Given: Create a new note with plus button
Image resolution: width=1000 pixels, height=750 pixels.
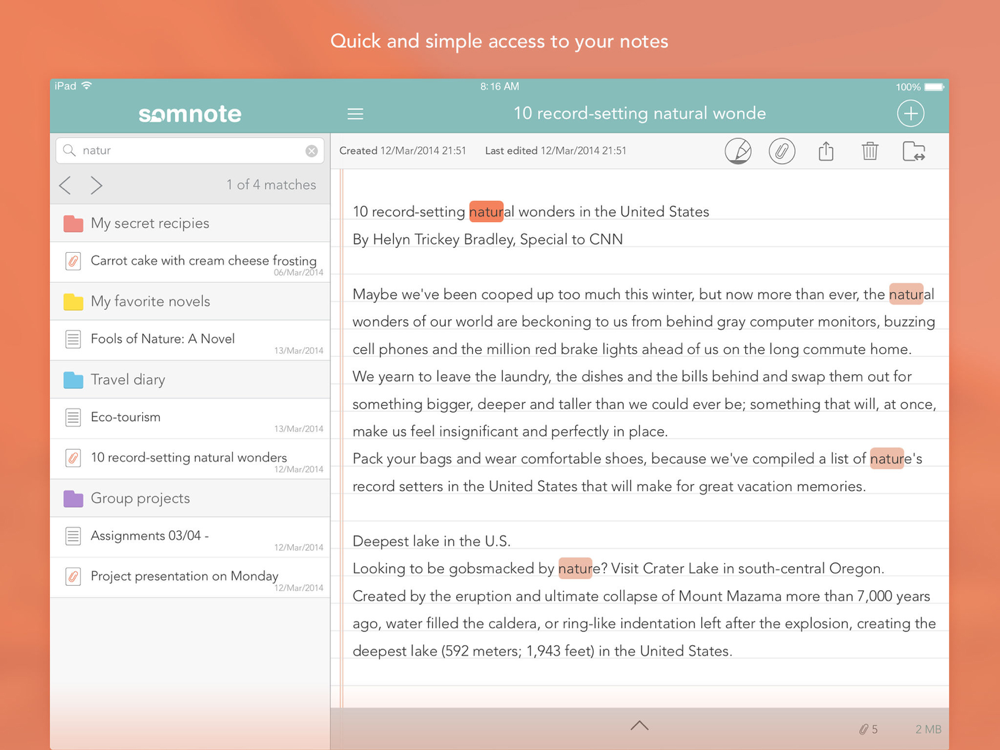Looking at the screenshot, I should pos(910,114).
